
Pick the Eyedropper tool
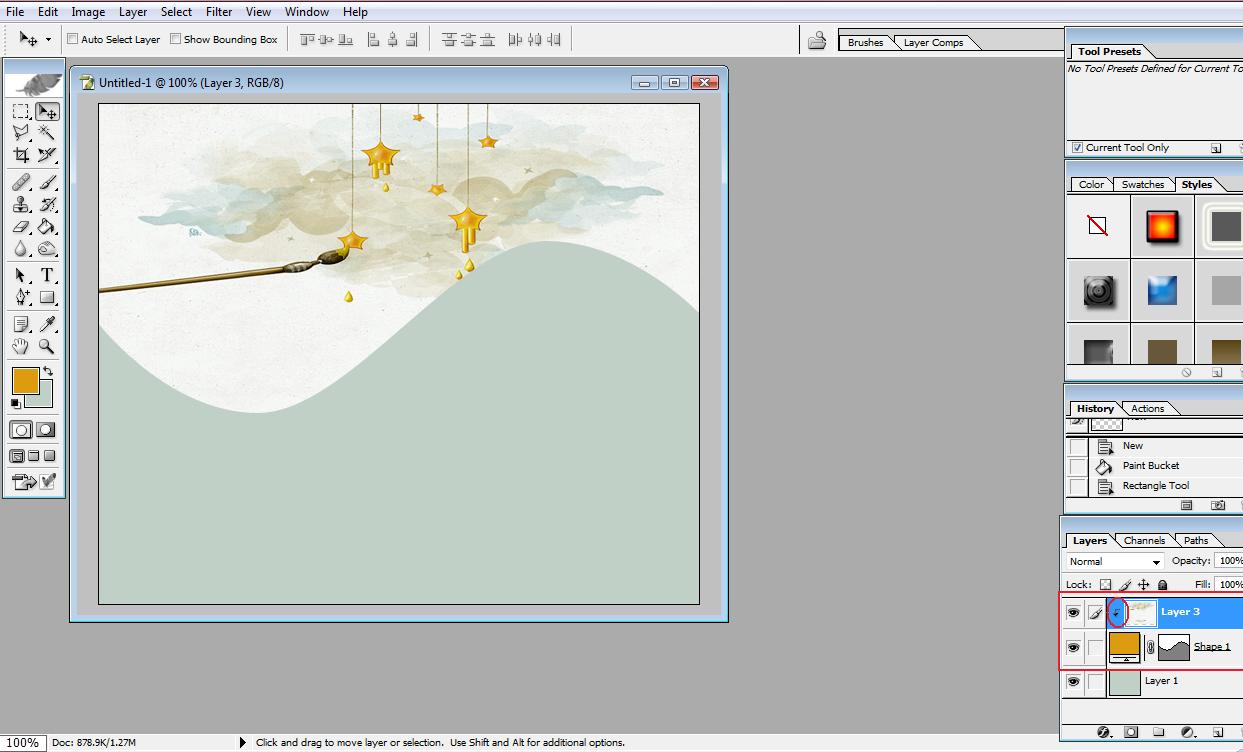click(47, 324)
